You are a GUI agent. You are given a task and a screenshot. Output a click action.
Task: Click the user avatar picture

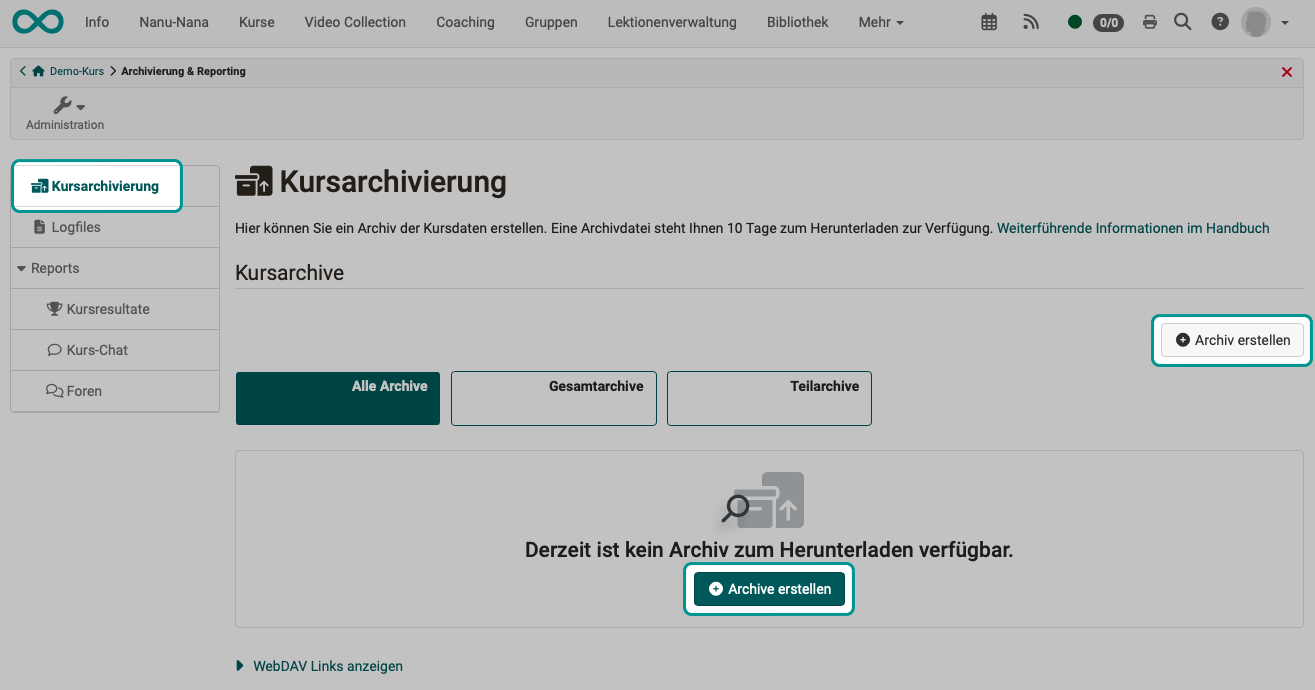(x=1256, y=22)
